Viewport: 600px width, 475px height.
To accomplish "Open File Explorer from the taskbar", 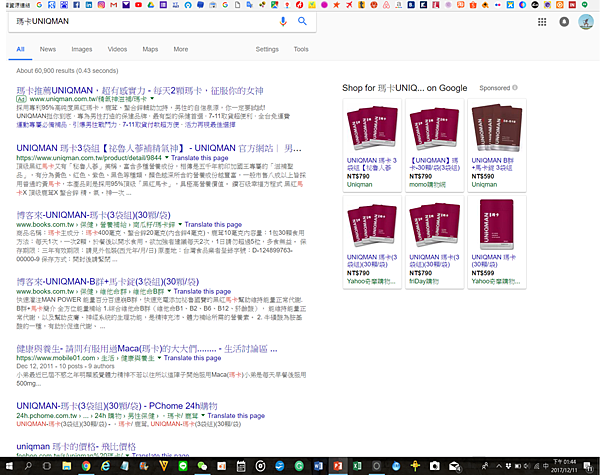I will [x=67, y=466].
